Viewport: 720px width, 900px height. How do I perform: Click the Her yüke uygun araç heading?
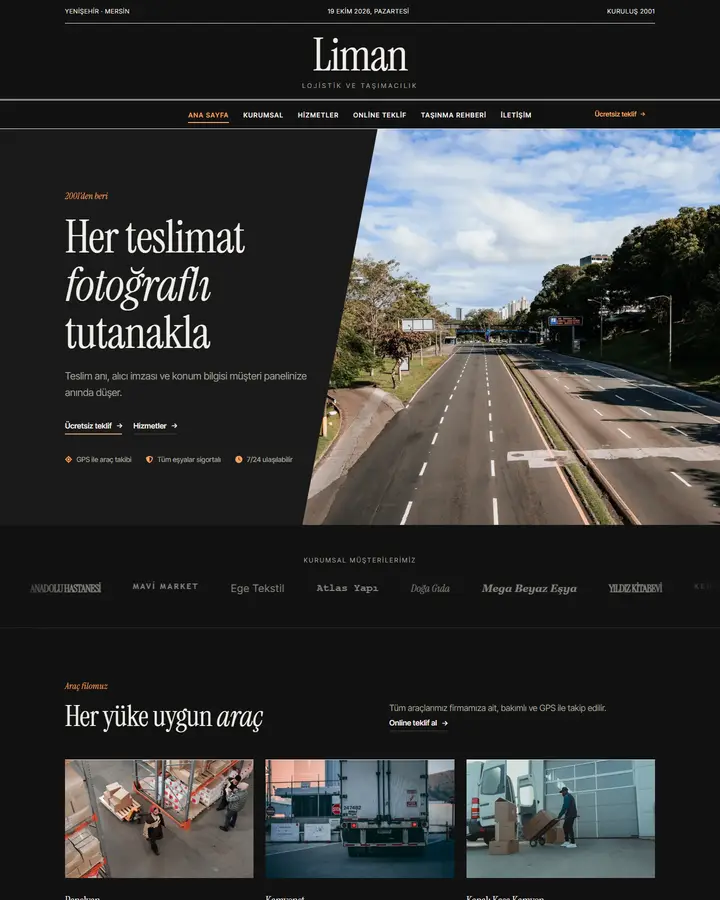[x=164, y=717]
